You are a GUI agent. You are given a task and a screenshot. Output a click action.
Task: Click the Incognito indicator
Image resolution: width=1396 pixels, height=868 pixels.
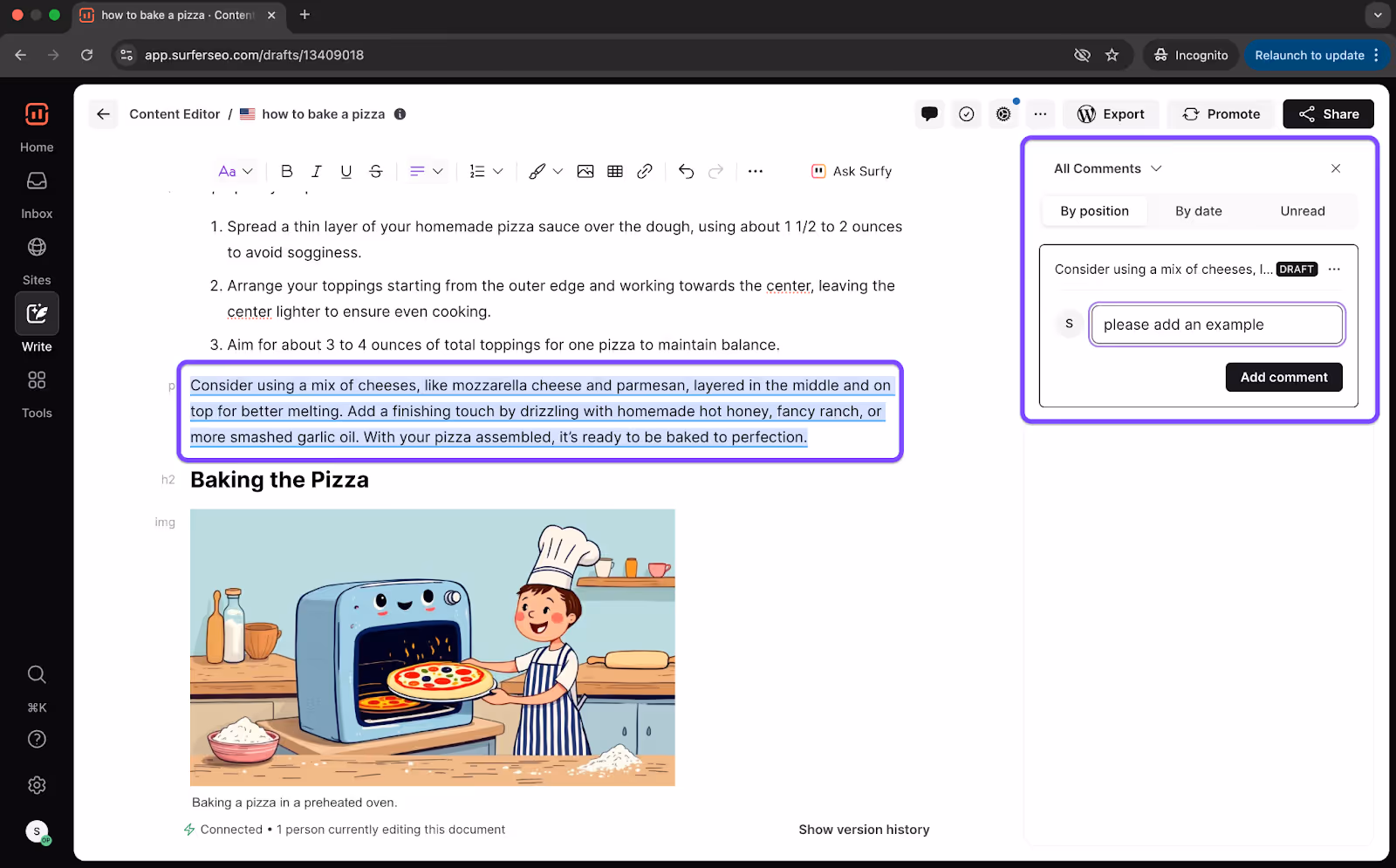point(1191,55)
